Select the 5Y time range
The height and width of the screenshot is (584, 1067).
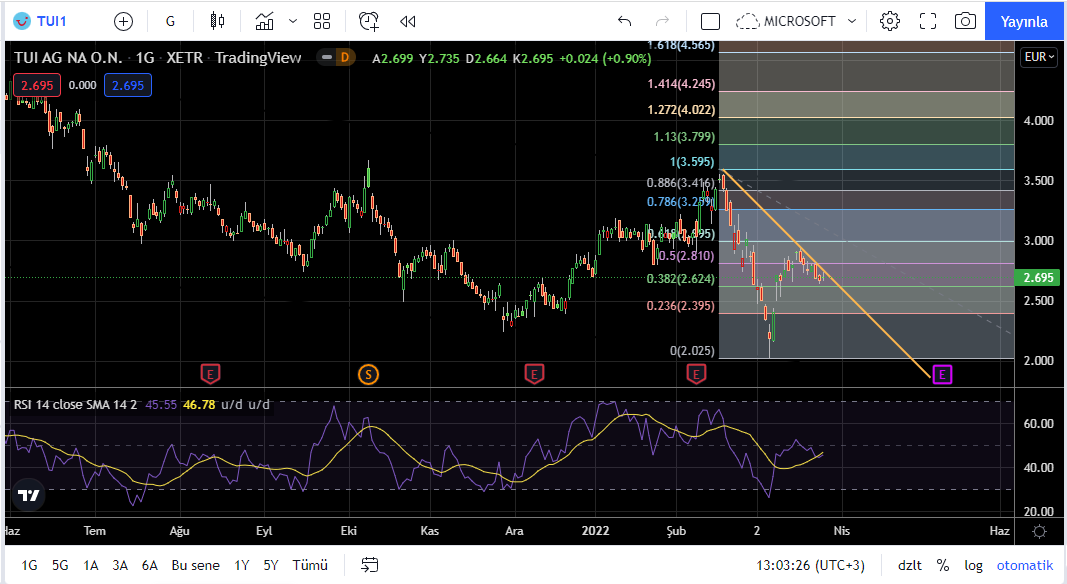click(x=271, y=565)
